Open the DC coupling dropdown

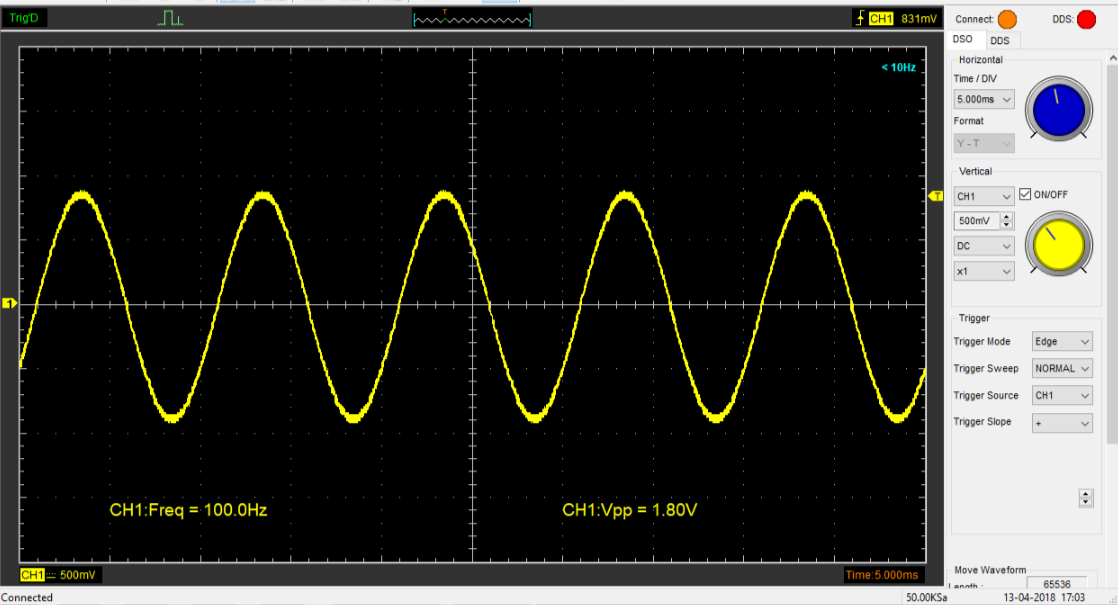[x=984, y=246]
